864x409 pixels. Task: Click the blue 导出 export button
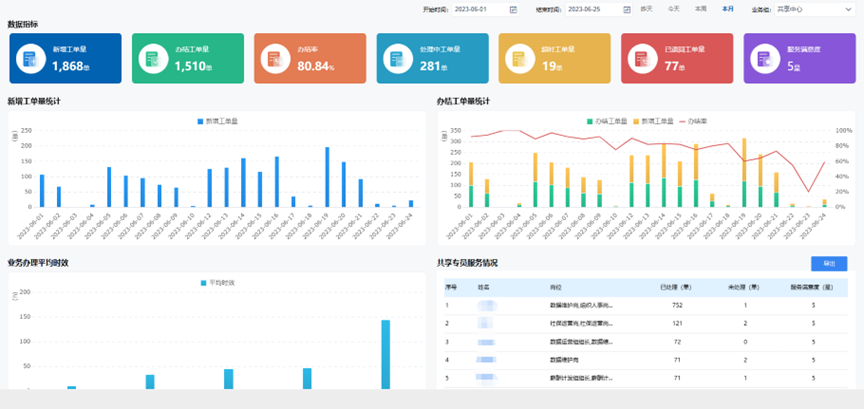(x=829, y=264)
